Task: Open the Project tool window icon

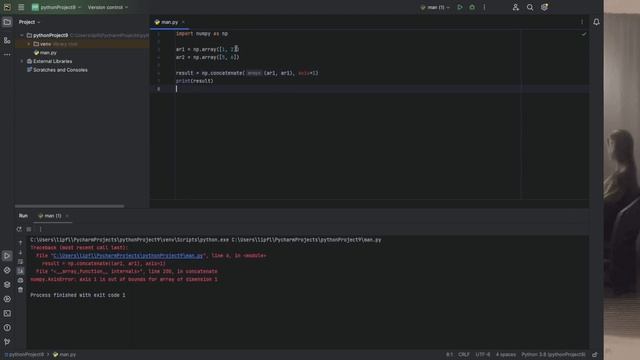Action: [x=7, y=22]
